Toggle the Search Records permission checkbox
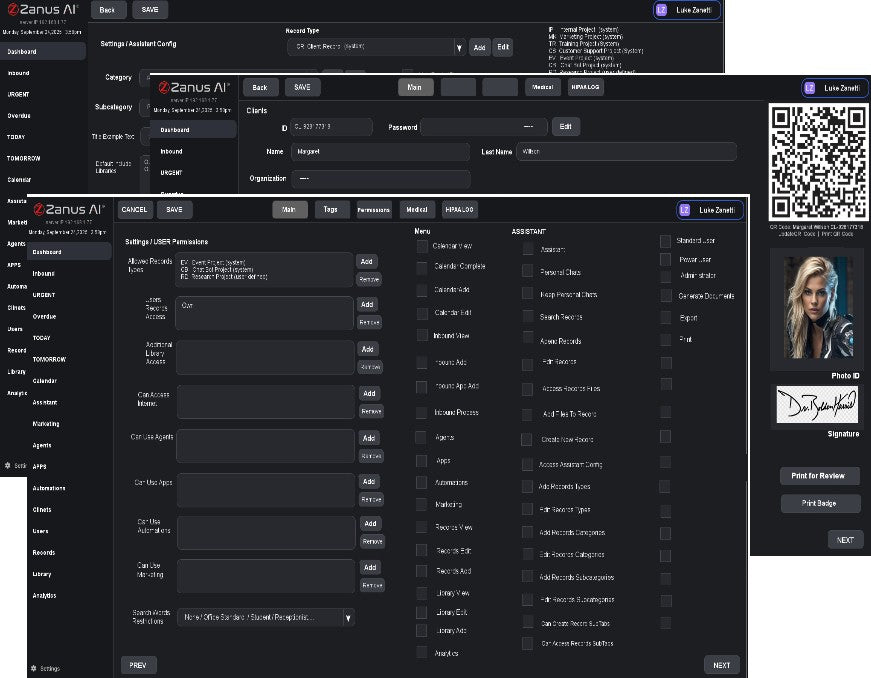 pos(527,317)
